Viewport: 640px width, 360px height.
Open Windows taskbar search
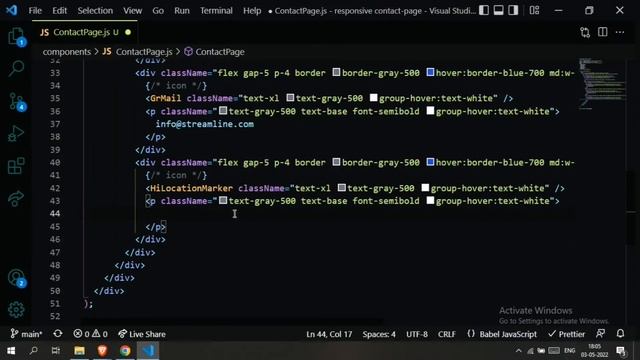pos(33,351)
